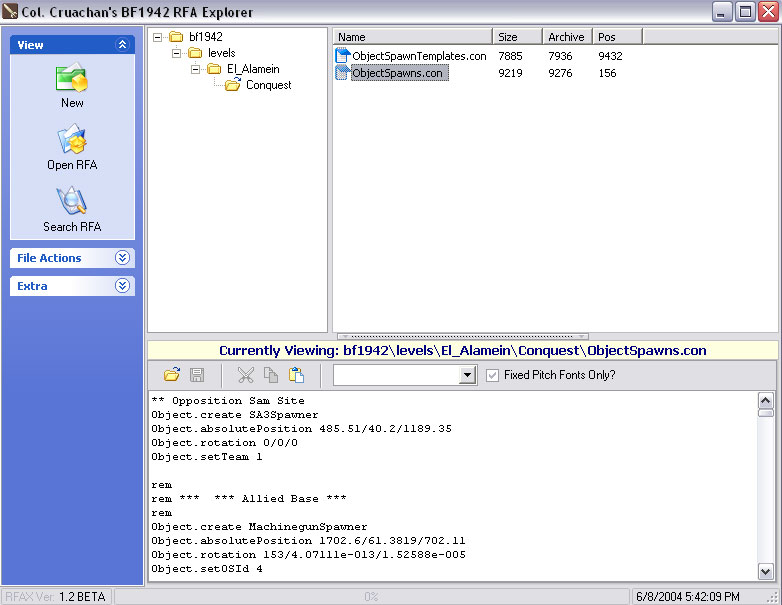Click the cut scissors icon
The height and width of the screenshot is (605, 782).
pos(245,375)
